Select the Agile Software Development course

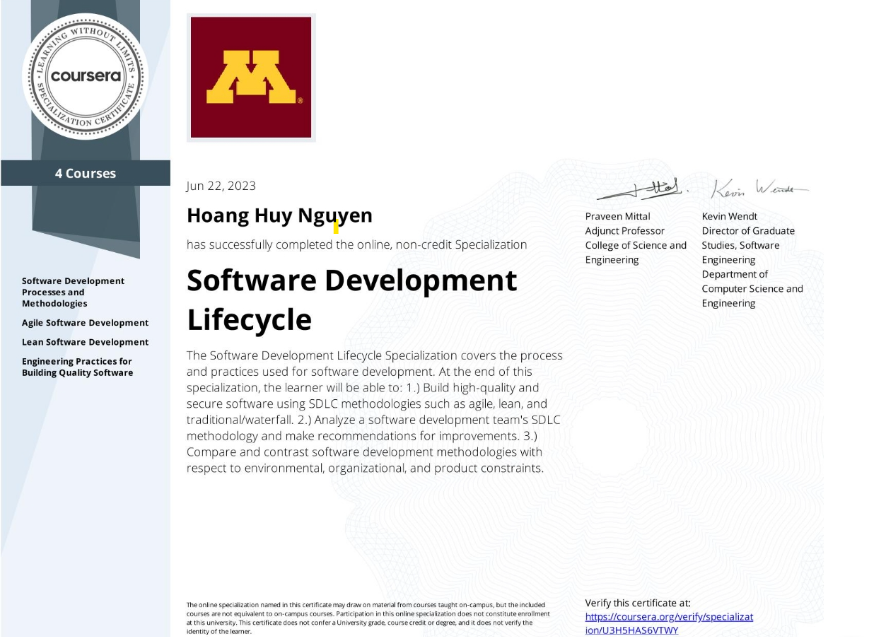85,323
